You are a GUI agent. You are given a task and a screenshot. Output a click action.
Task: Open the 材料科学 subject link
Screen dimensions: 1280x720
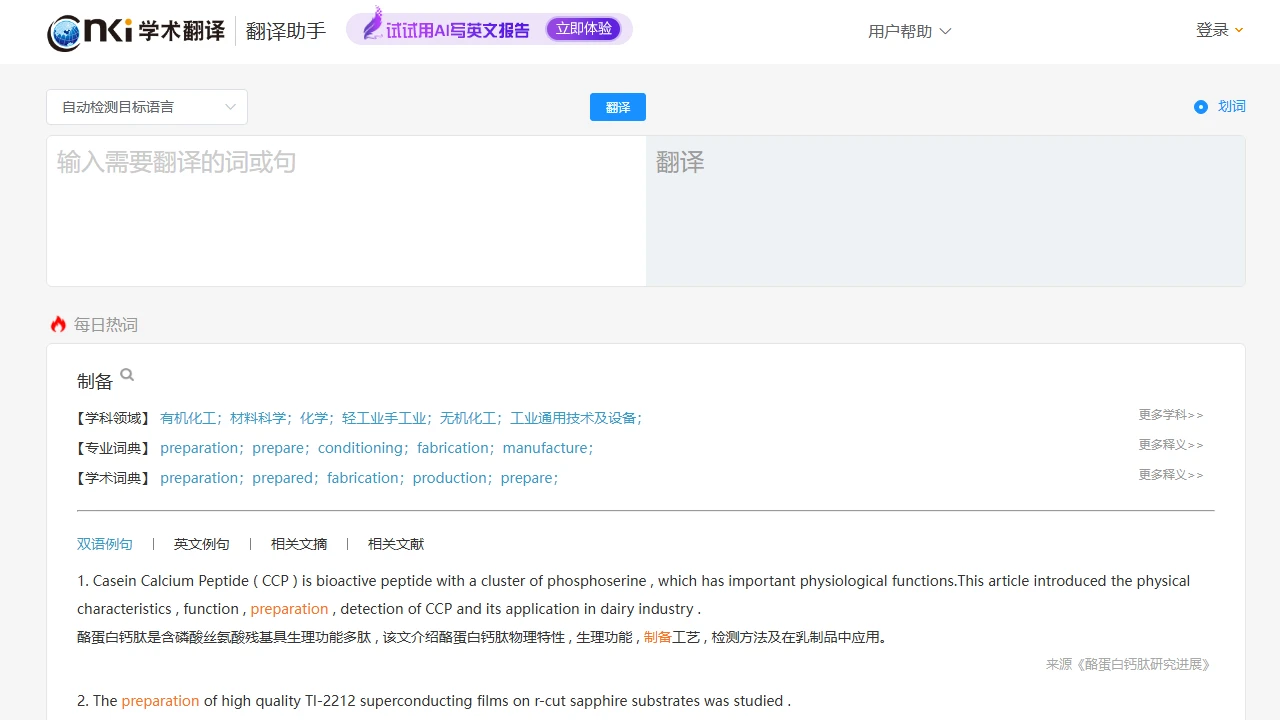[259, 418]
